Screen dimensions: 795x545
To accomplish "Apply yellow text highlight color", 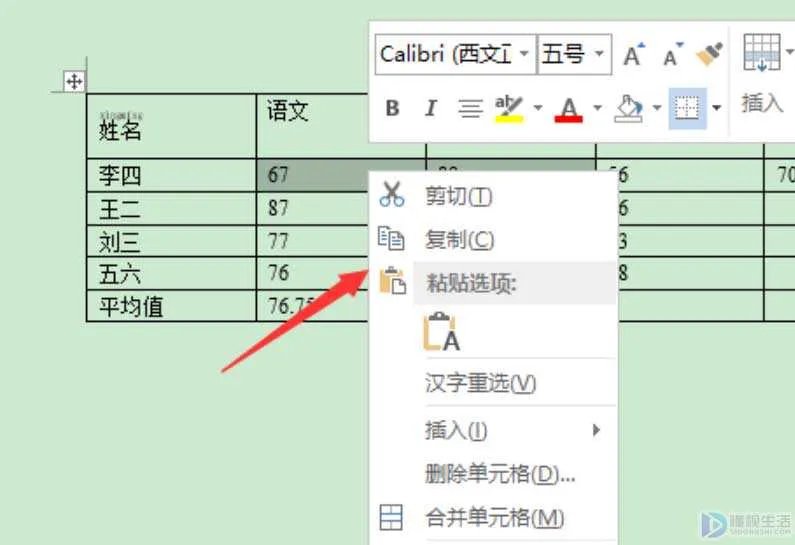I will click(x=509, y=108).
